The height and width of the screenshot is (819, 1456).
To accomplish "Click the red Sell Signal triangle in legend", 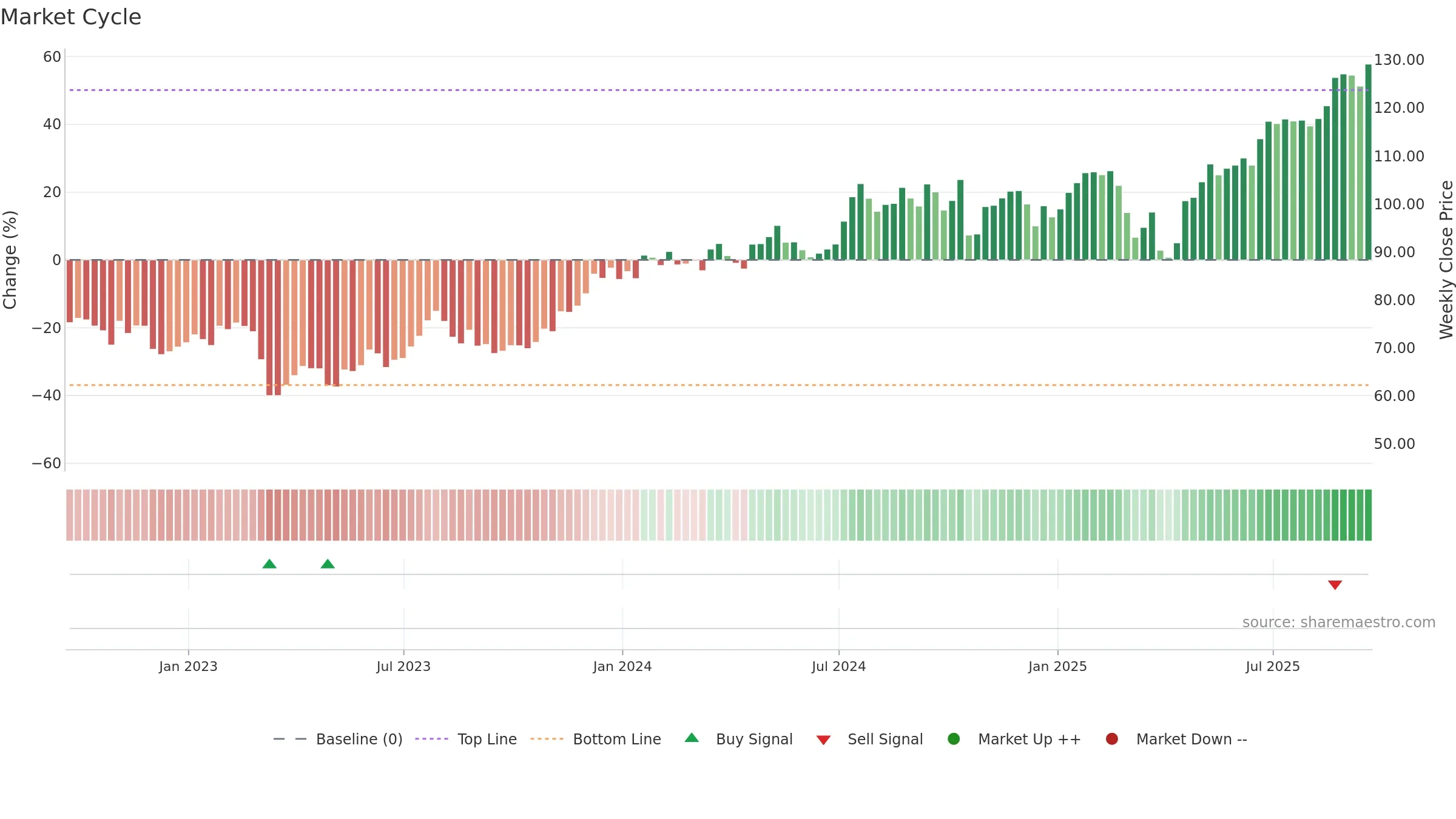I will 823,740.
